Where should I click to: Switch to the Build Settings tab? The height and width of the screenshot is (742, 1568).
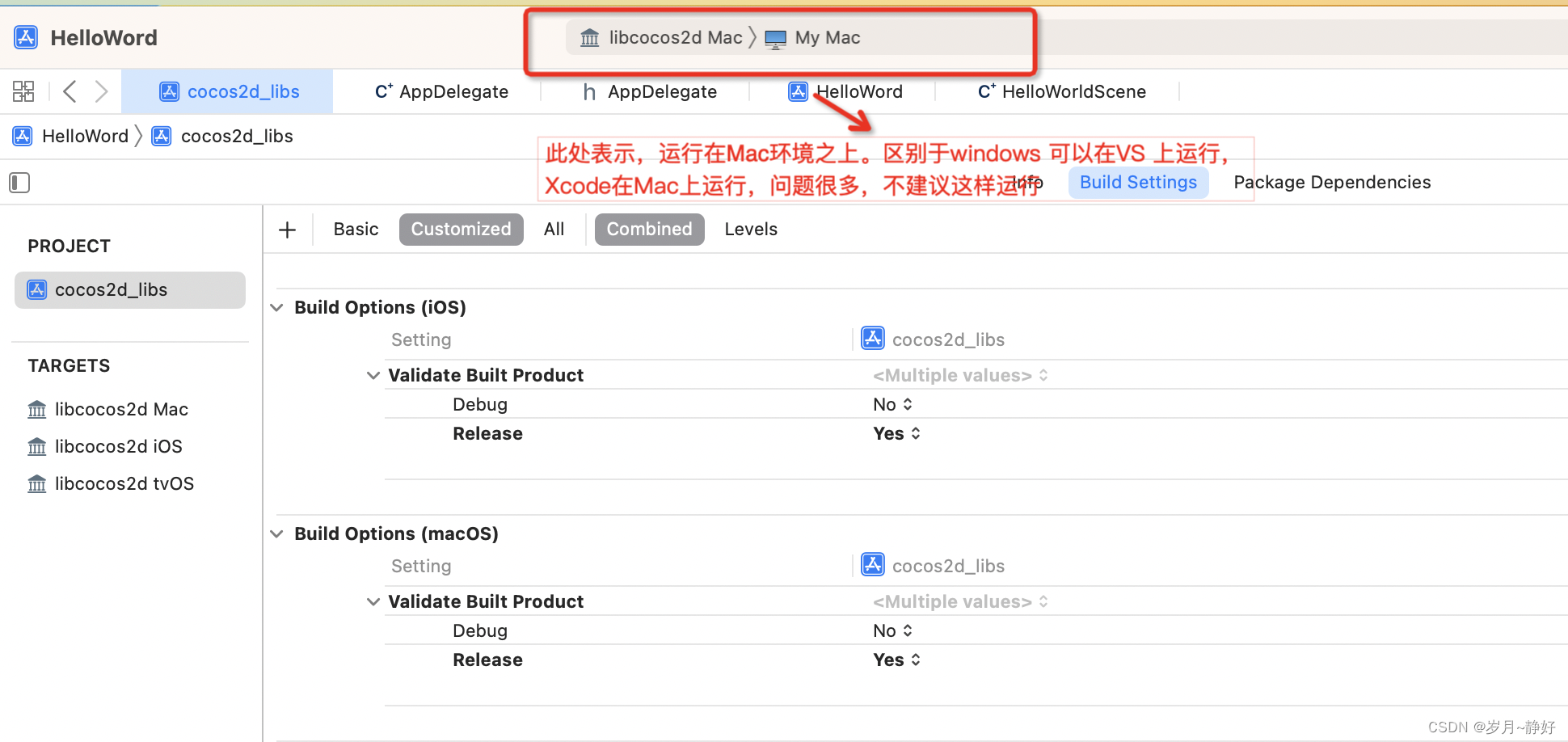(1138, 182)
